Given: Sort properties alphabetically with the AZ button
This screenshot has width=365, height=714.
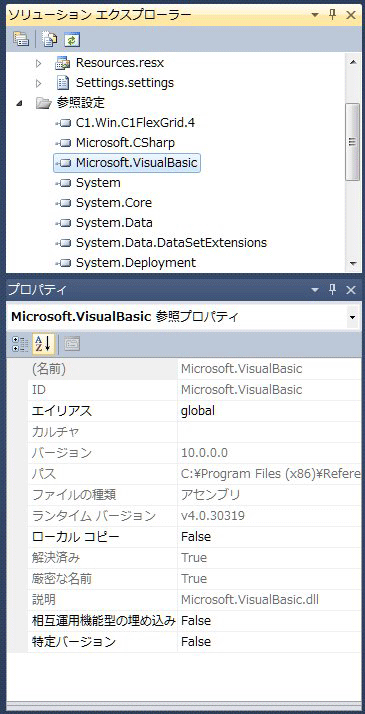Looking at the screenshot, I should [x=43, y=344].
